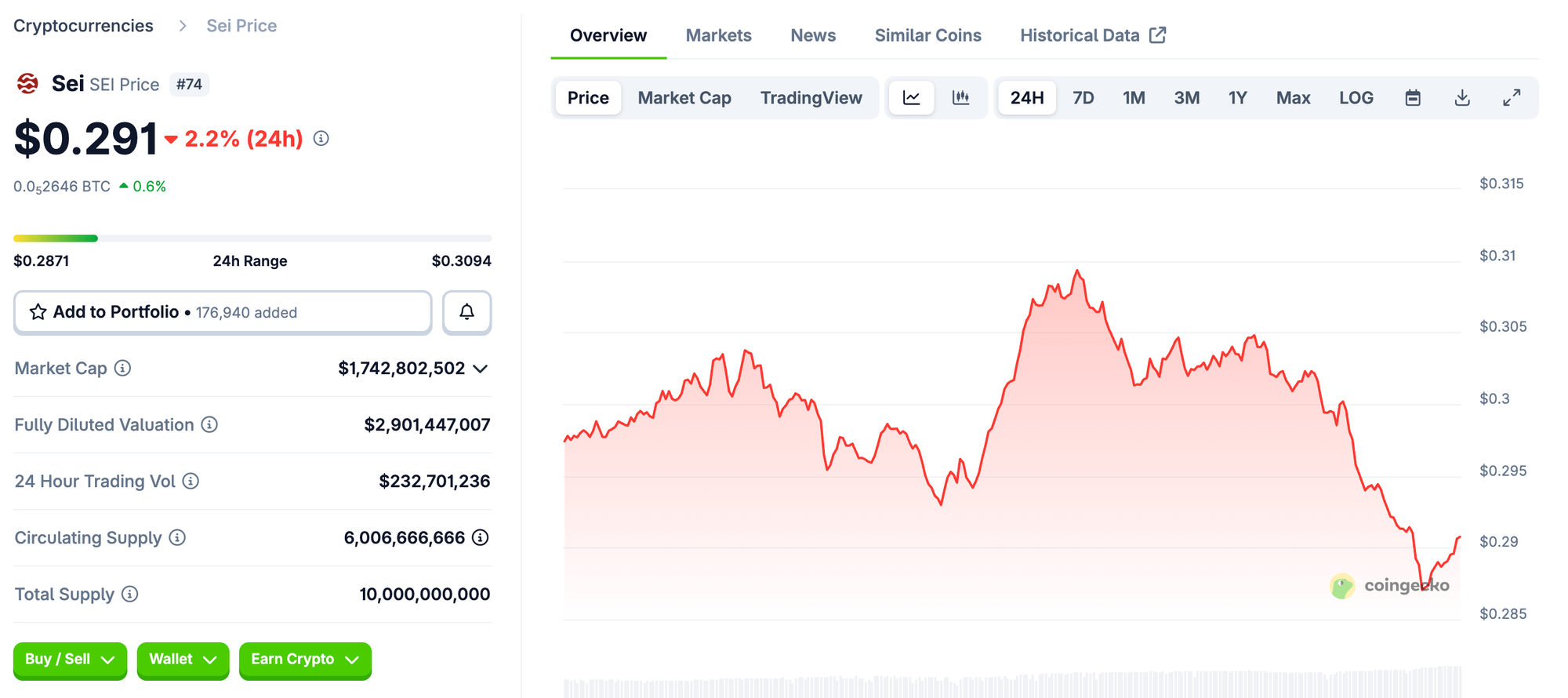Screen dimensions: 1568x698
Task: Open the Historical Data tab
Action: 1093,35
